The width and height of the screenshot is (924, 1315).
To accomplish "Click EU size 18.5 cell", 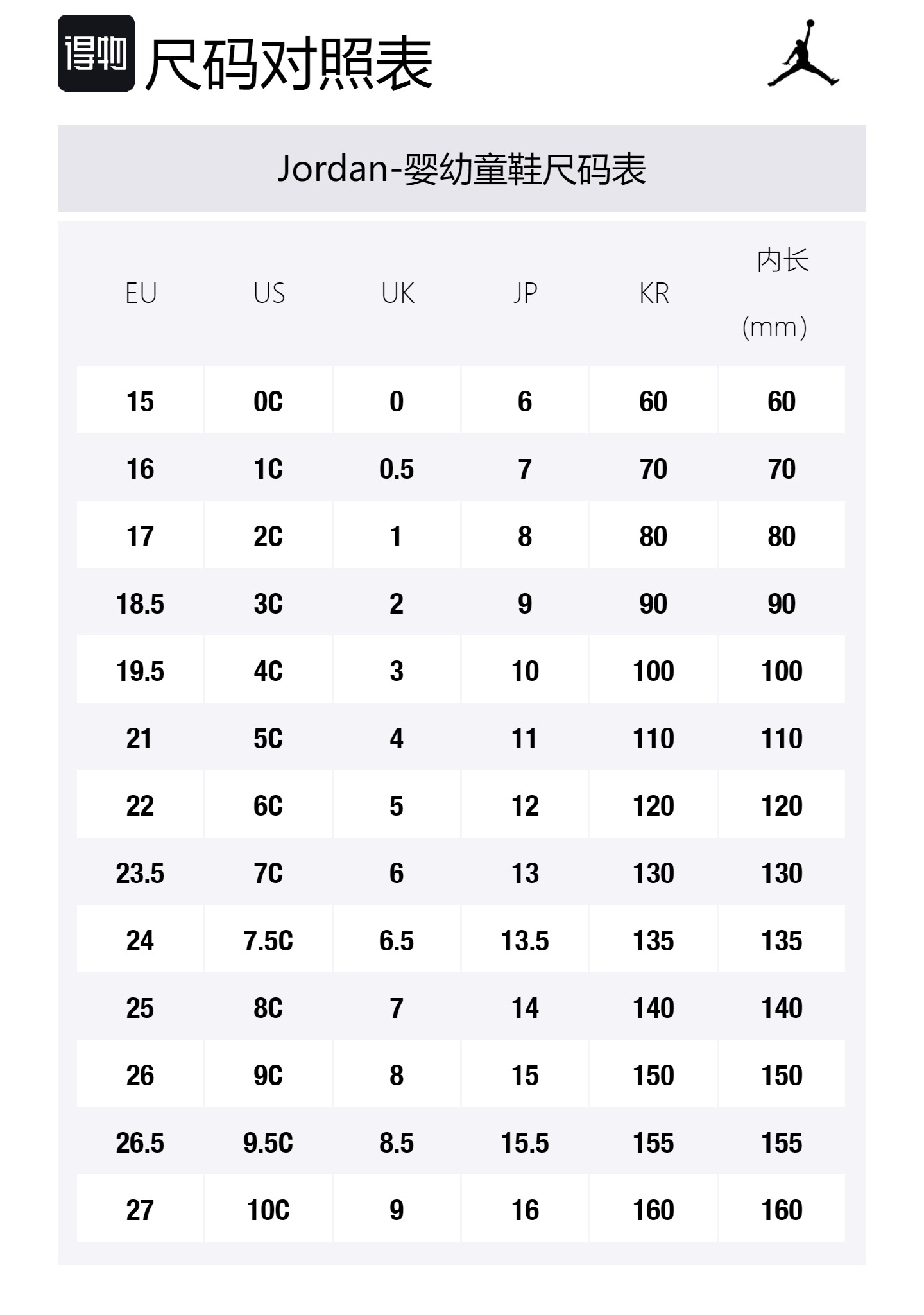I will point(140,604).
